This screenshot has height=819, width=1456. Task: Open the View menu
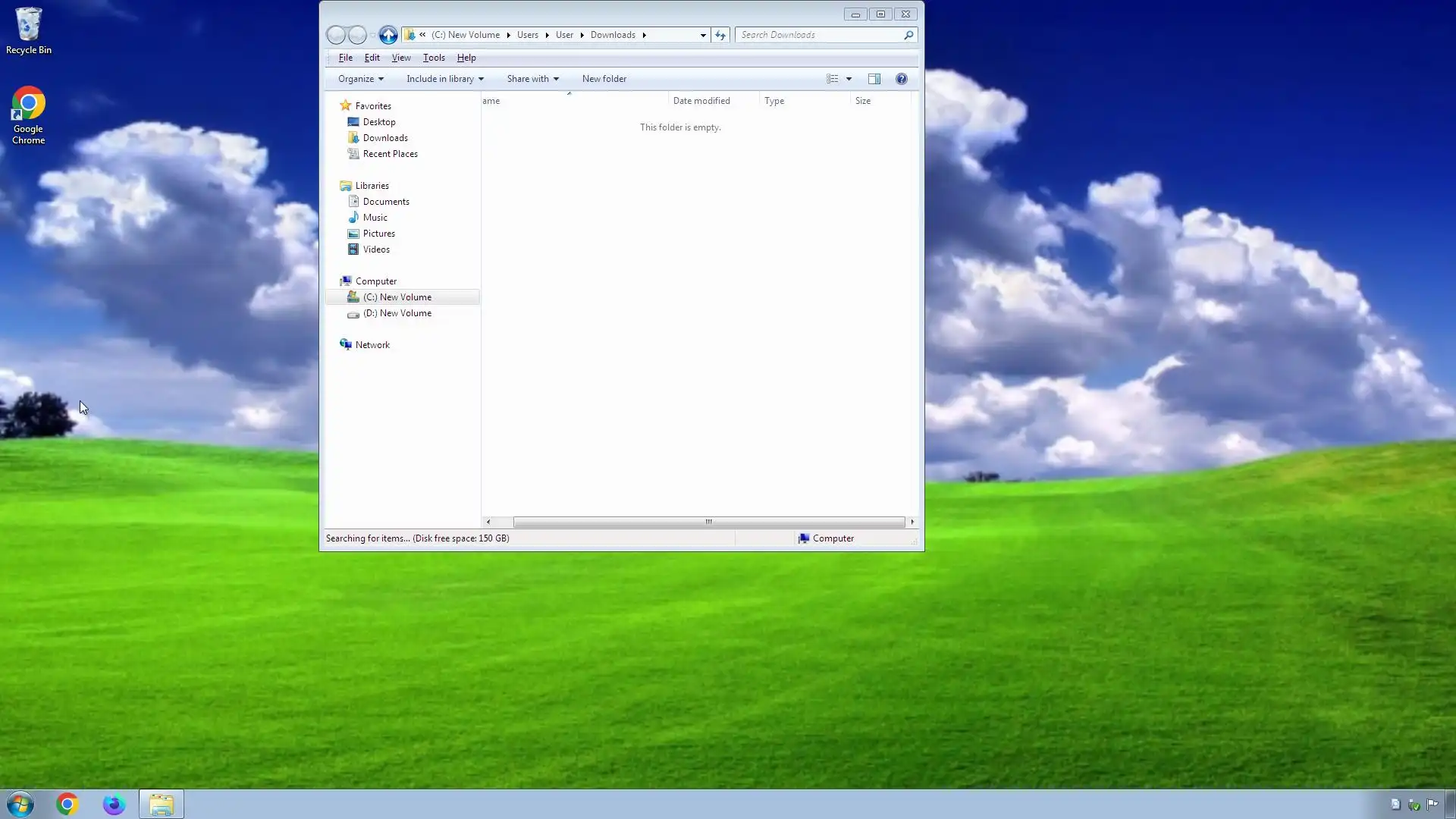click(x=400, y=58)
